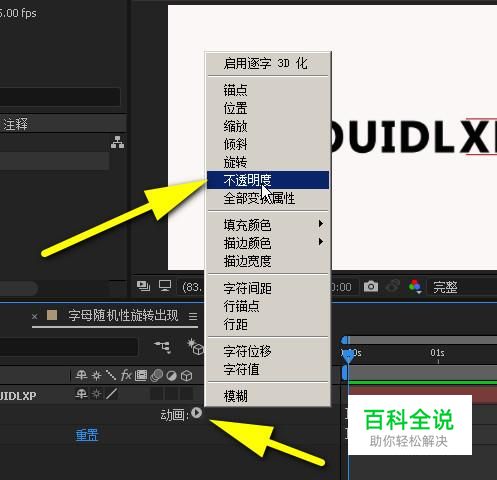Toggle adjustment layer box on UIDLXP layer
This screenshot has width=497, height=480.
[x=172, y=394]
